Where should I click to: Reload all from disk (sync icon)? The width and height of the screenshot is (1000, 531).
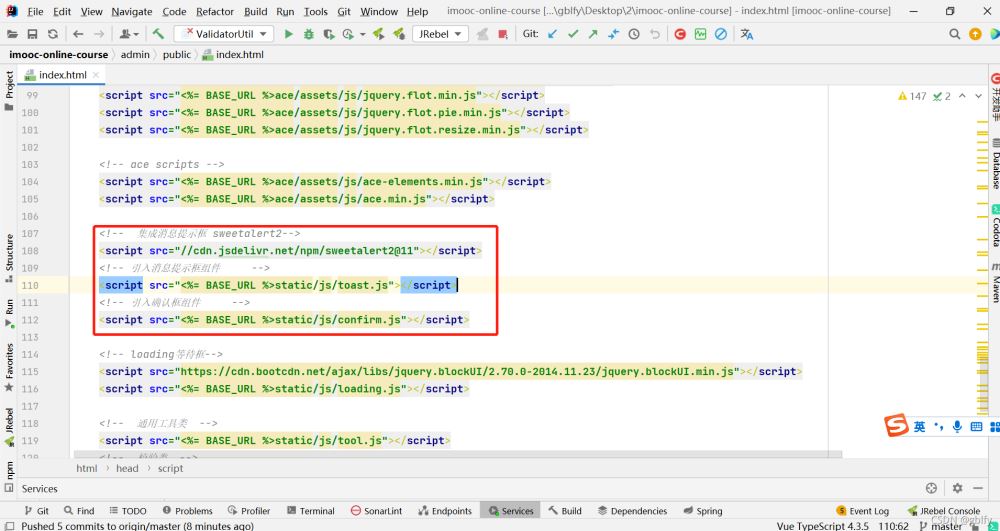coord(53,34)
